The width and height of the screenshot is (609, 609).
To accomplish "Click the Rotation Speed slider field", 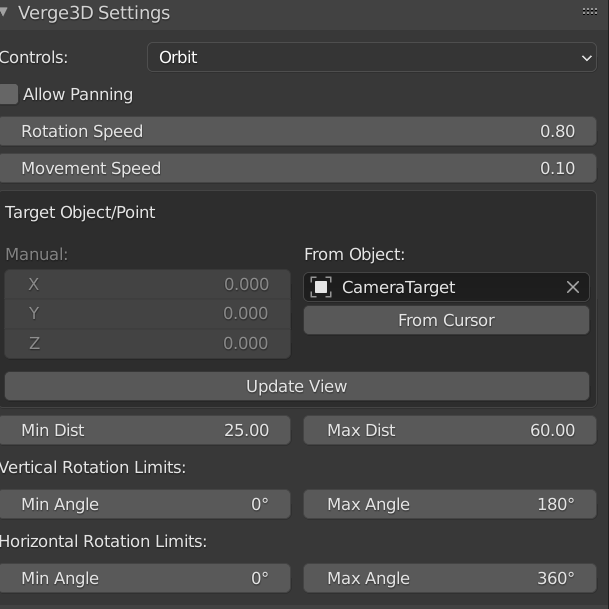I will 298,131.
